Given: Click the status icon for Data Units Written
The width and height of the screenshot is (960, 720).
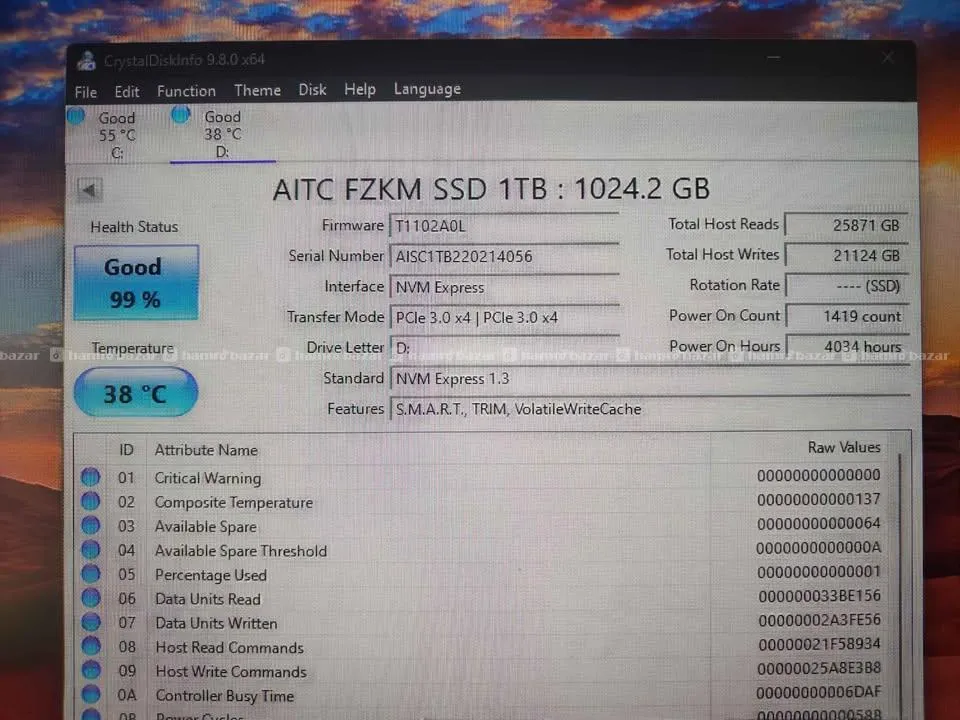Looking at the screenshot, I should 91,622.
